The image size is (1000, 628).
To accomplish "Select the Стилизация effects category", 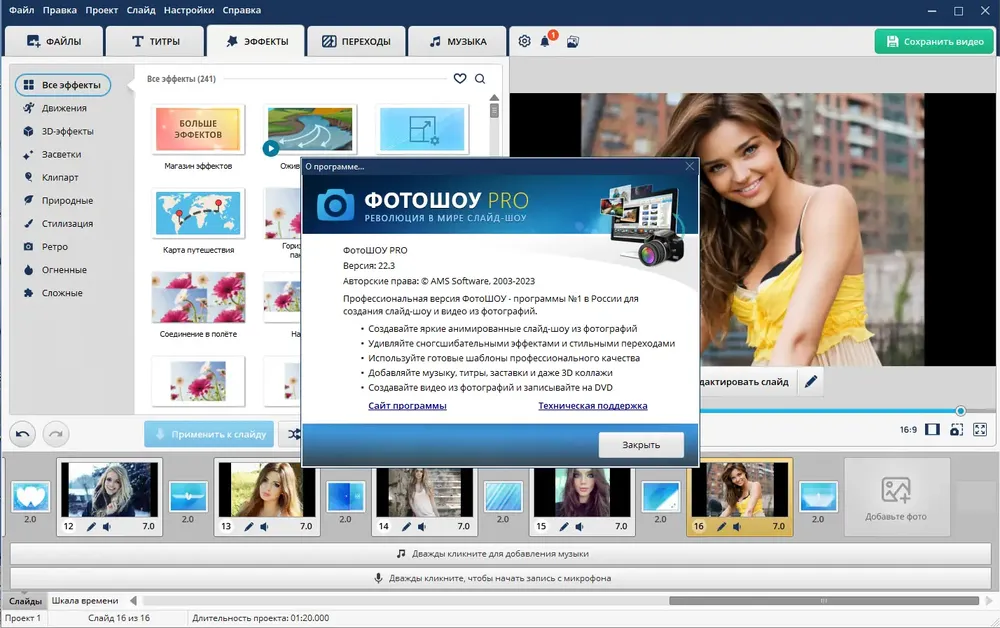I will coord(67,224).
